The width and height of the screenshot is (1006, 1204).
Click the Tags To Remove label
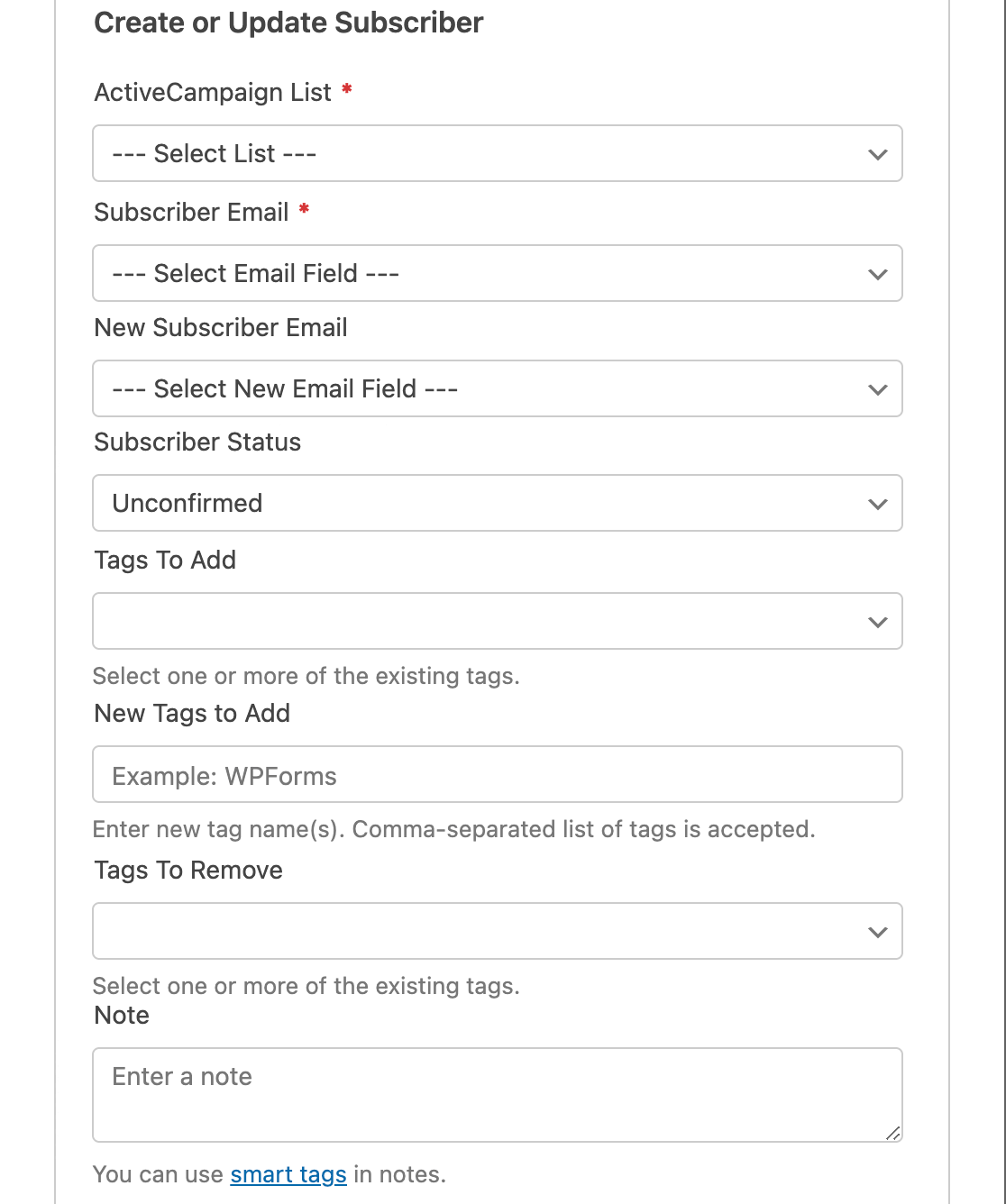point(188,871)
